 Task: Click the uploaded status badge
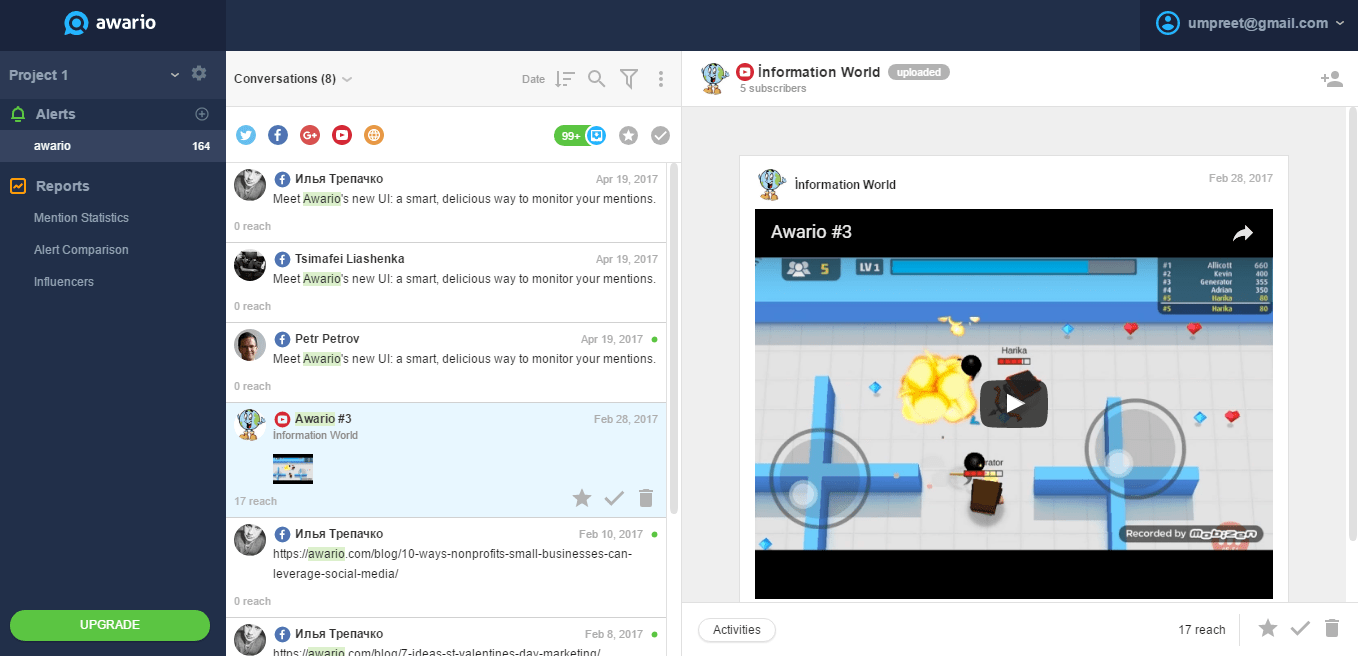click(x=918, y=72)
